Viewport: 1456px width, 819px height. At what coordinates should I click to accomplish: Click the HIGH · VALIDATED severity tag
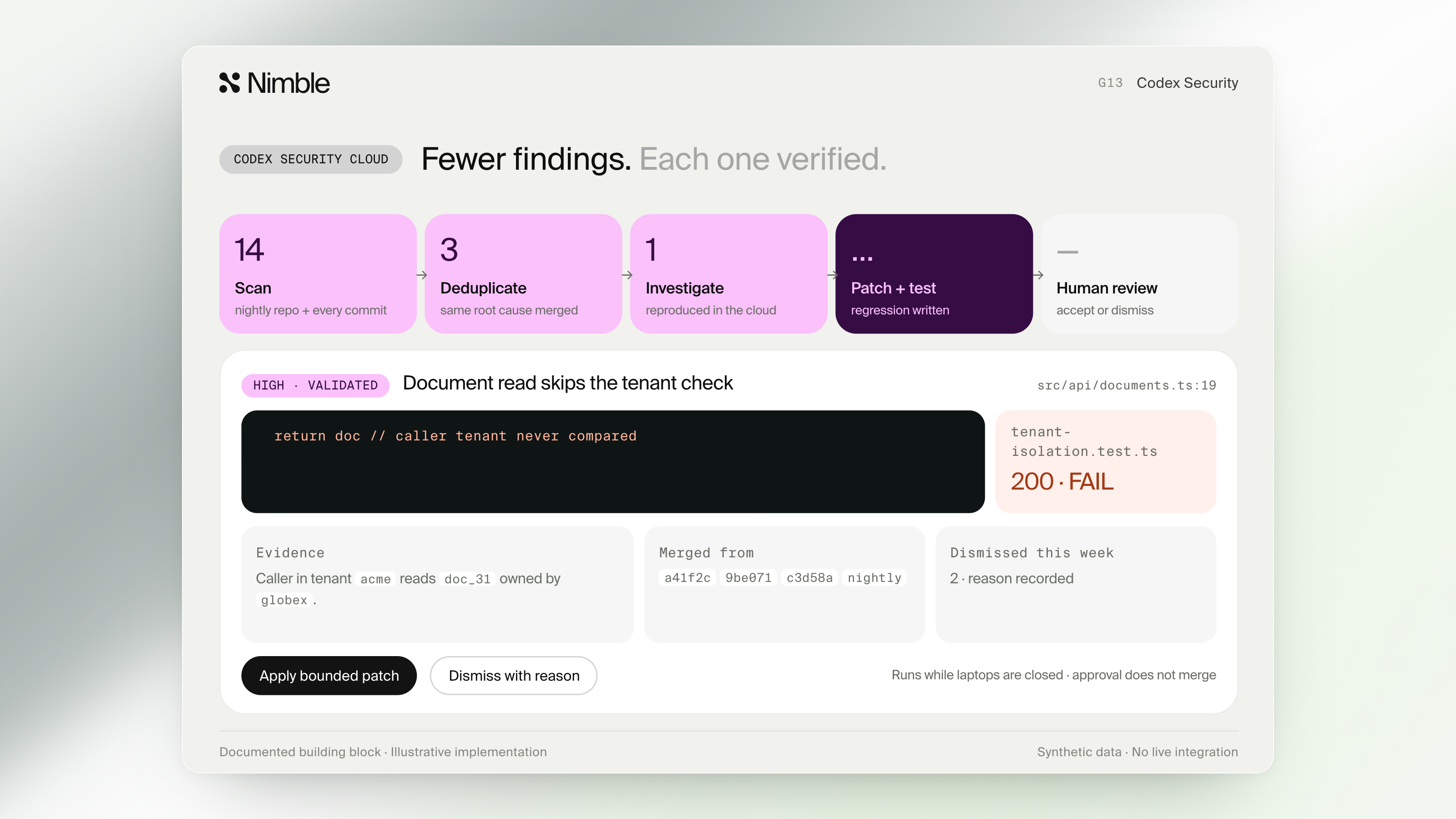point(315,385)
